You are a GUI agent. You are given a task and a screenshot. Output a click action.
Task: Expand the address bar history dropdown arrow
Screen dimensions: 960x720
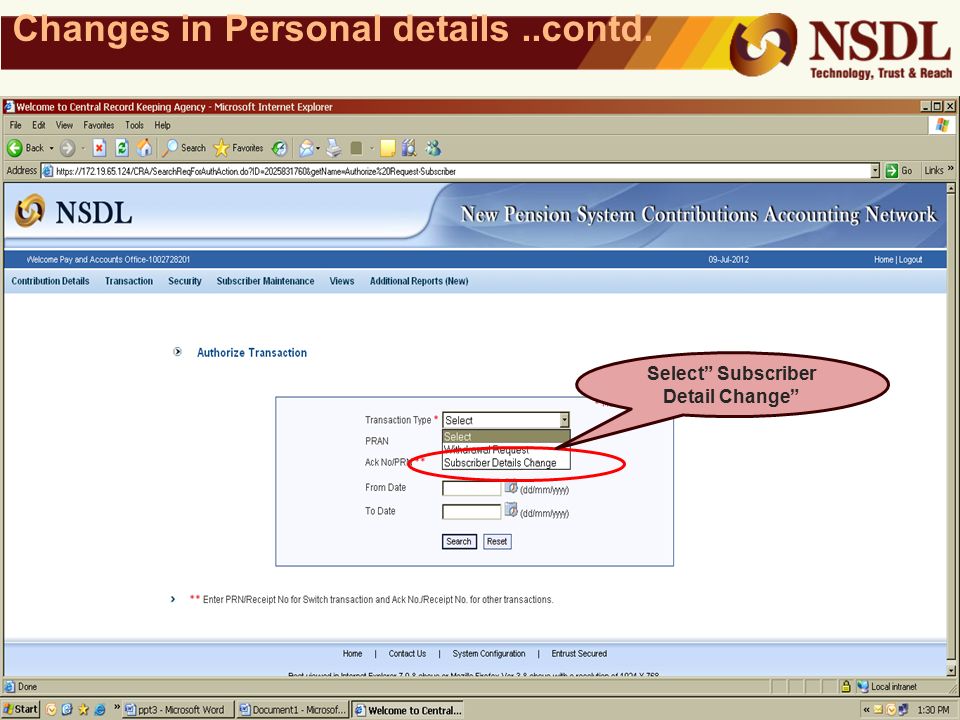tap(875, 171)
